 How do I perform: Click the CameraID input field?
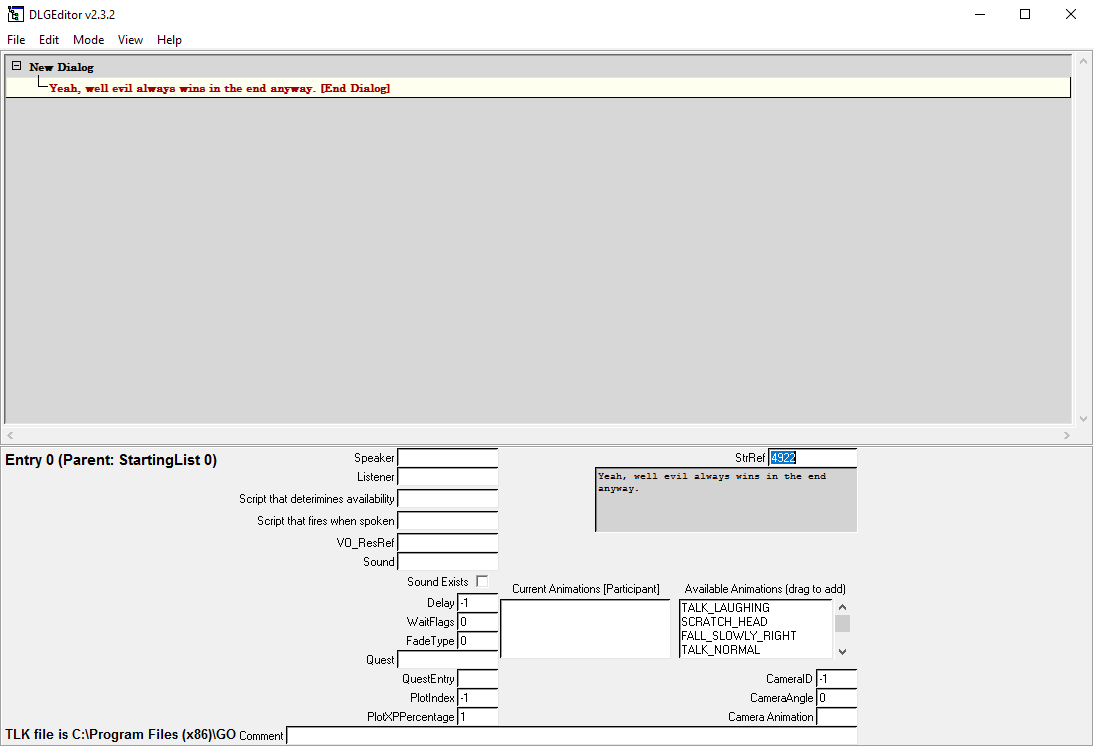(836, 679)
